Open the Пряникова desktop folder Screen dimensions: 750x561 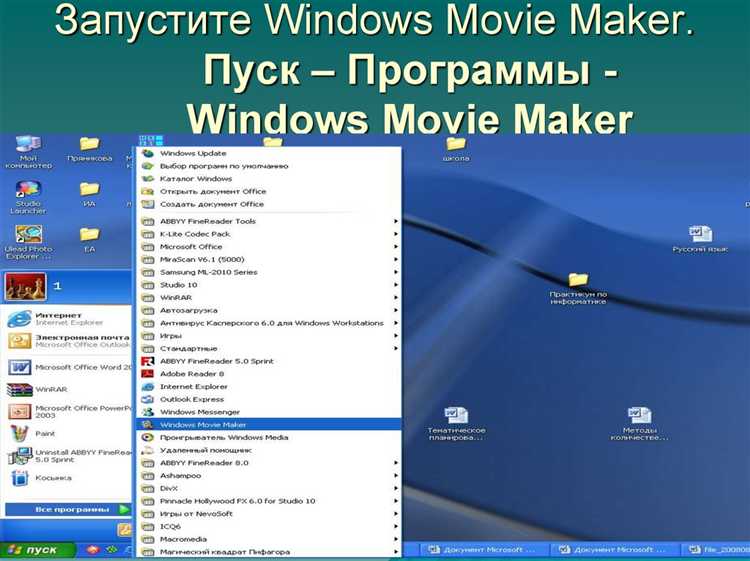pos(89,149)
